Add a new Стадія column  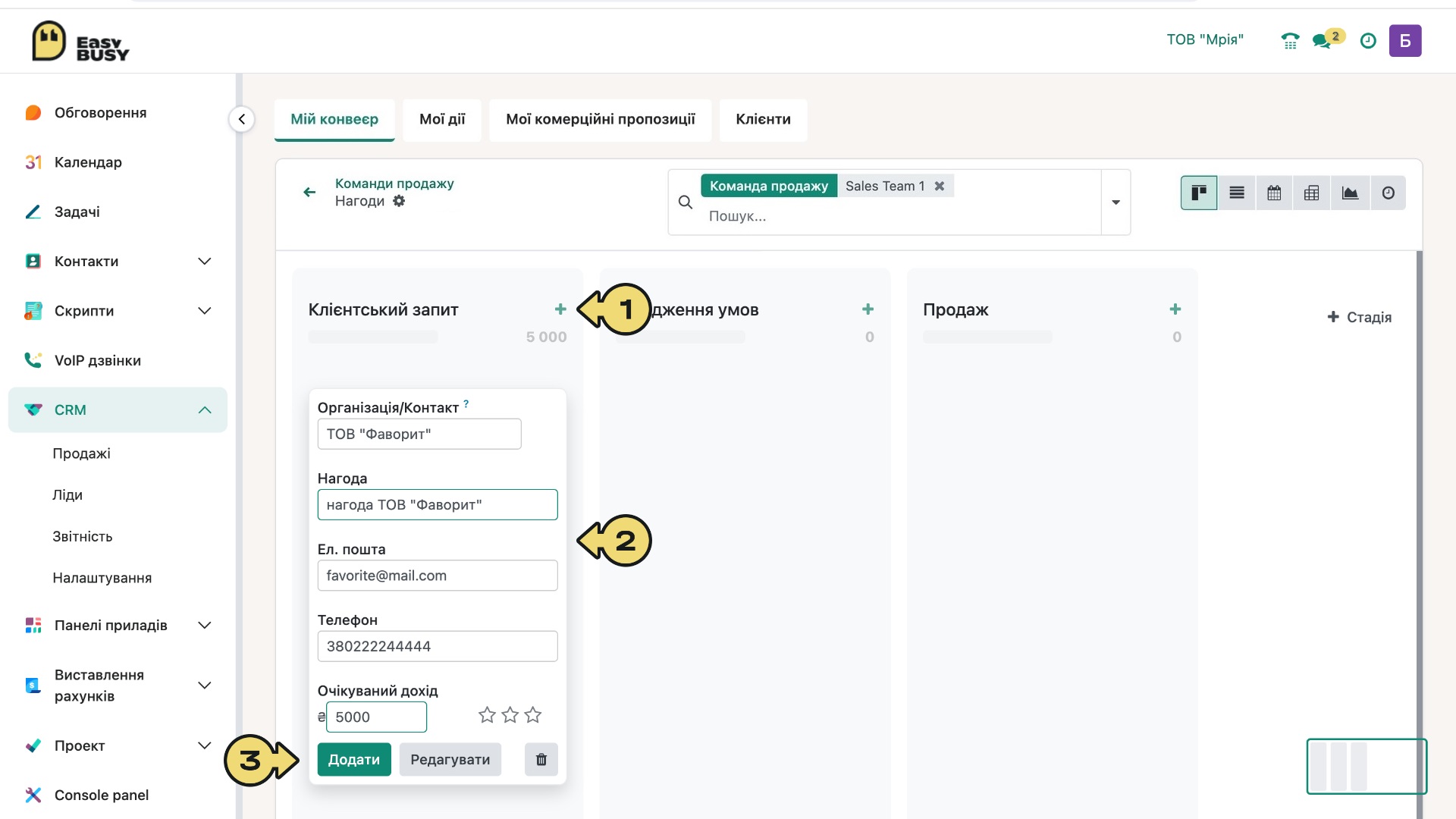coord(1360,317)
